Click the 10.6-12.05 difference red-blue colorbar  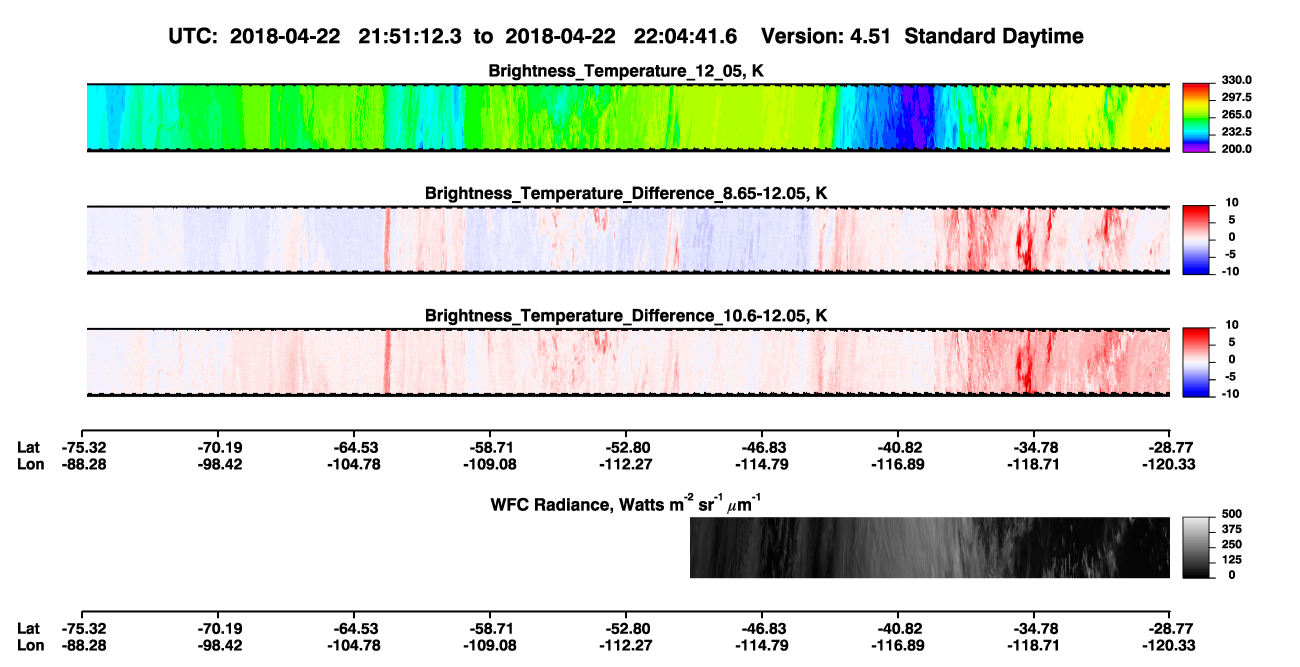1196,362
